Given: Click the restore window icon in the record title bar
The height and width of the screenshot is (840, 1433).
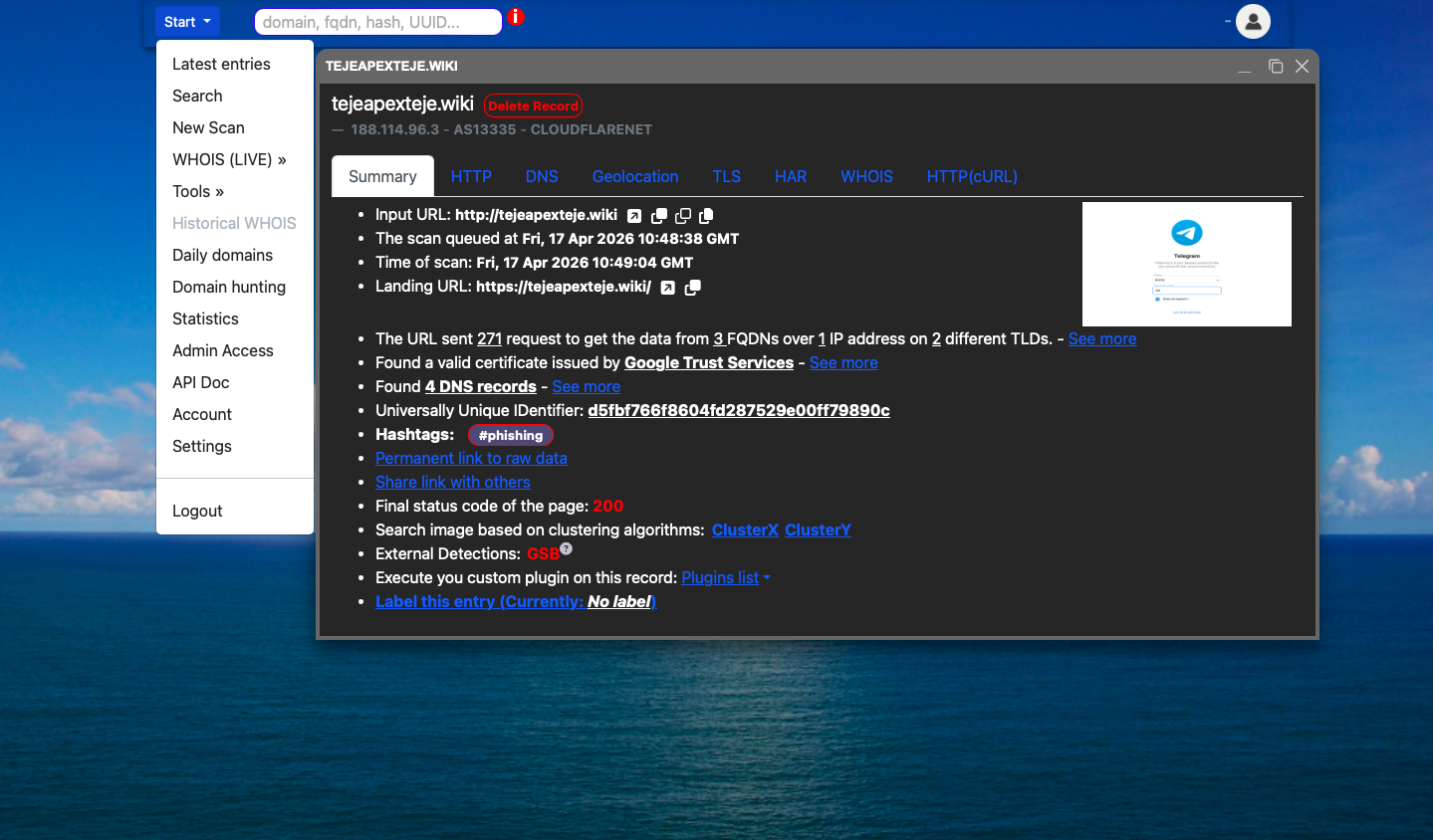Looking at the screenshot, I should 1275,67.
